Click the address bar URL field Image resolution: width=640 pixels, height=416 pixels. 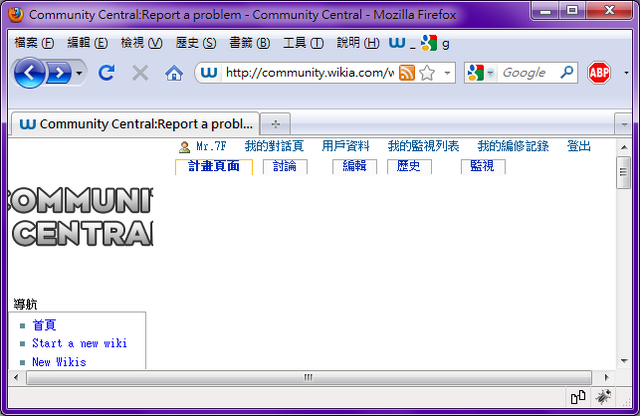click(309, 73)
